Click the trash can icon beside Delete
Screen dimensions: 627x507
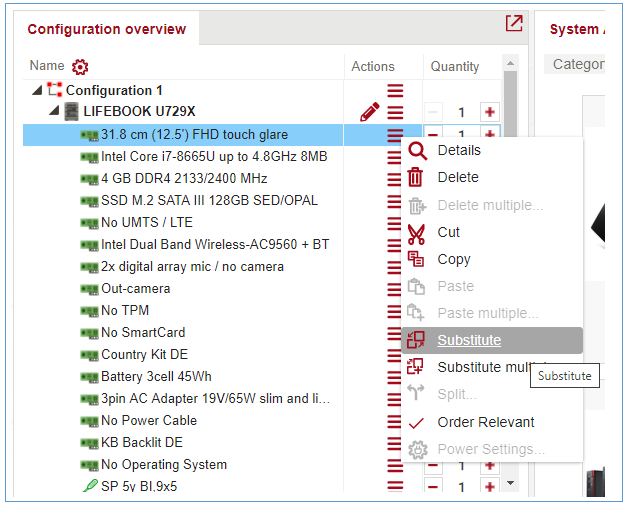point(415,177)
